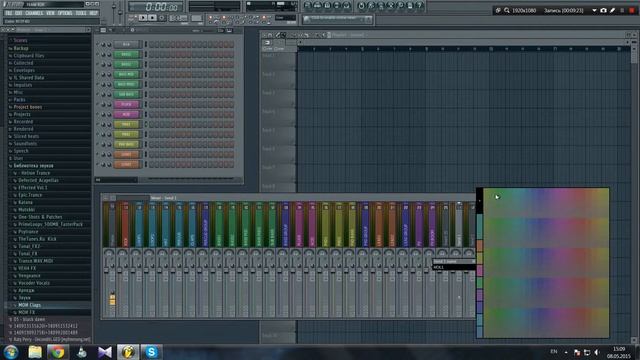Toggle channel select LED beside Kick
This screenshot has height=360, width=640.
[x=146, y=44]
